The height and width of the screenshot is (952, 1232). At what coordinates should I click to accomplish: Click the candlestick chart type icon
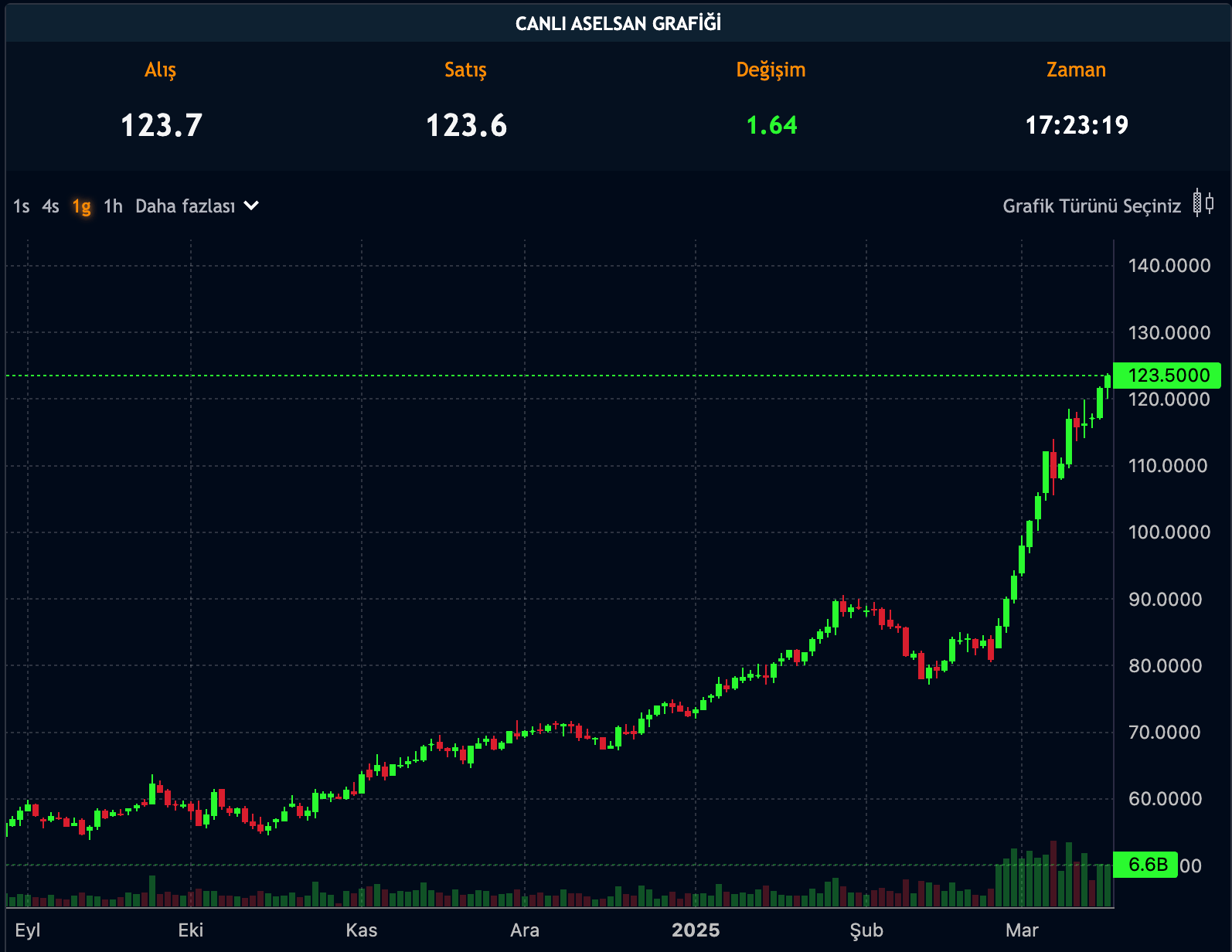click(x=1203, y=203)
